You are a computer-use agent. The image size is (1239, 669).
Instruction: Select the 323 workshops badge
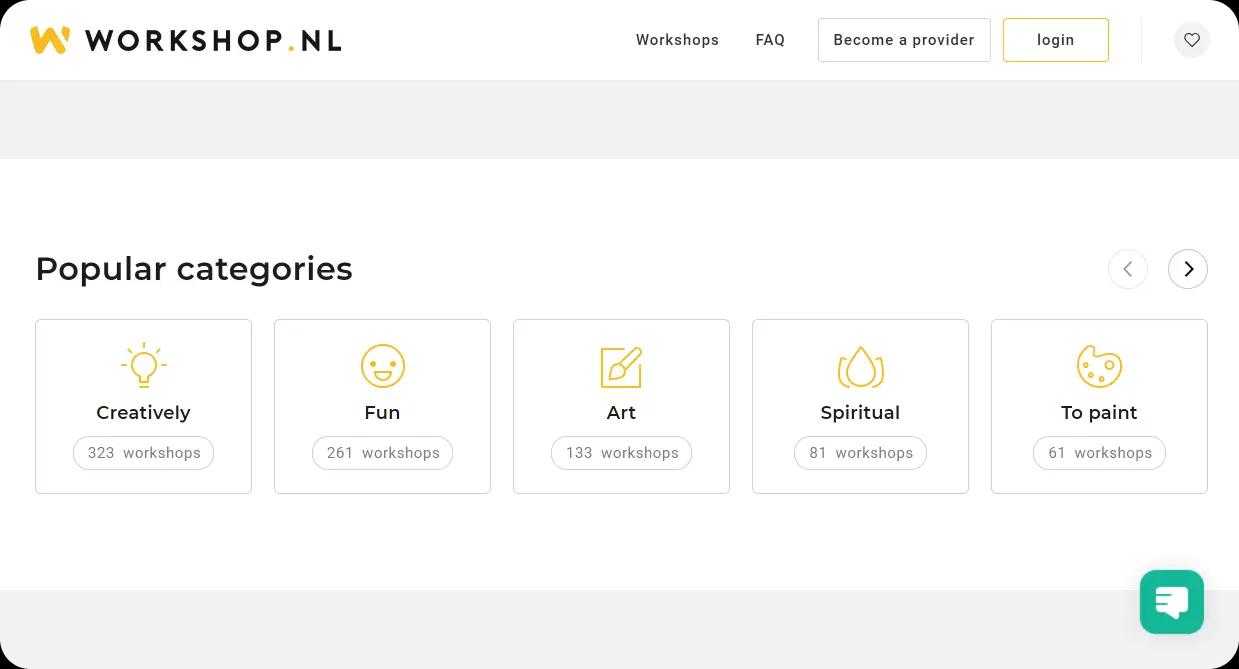click(143, 453)
